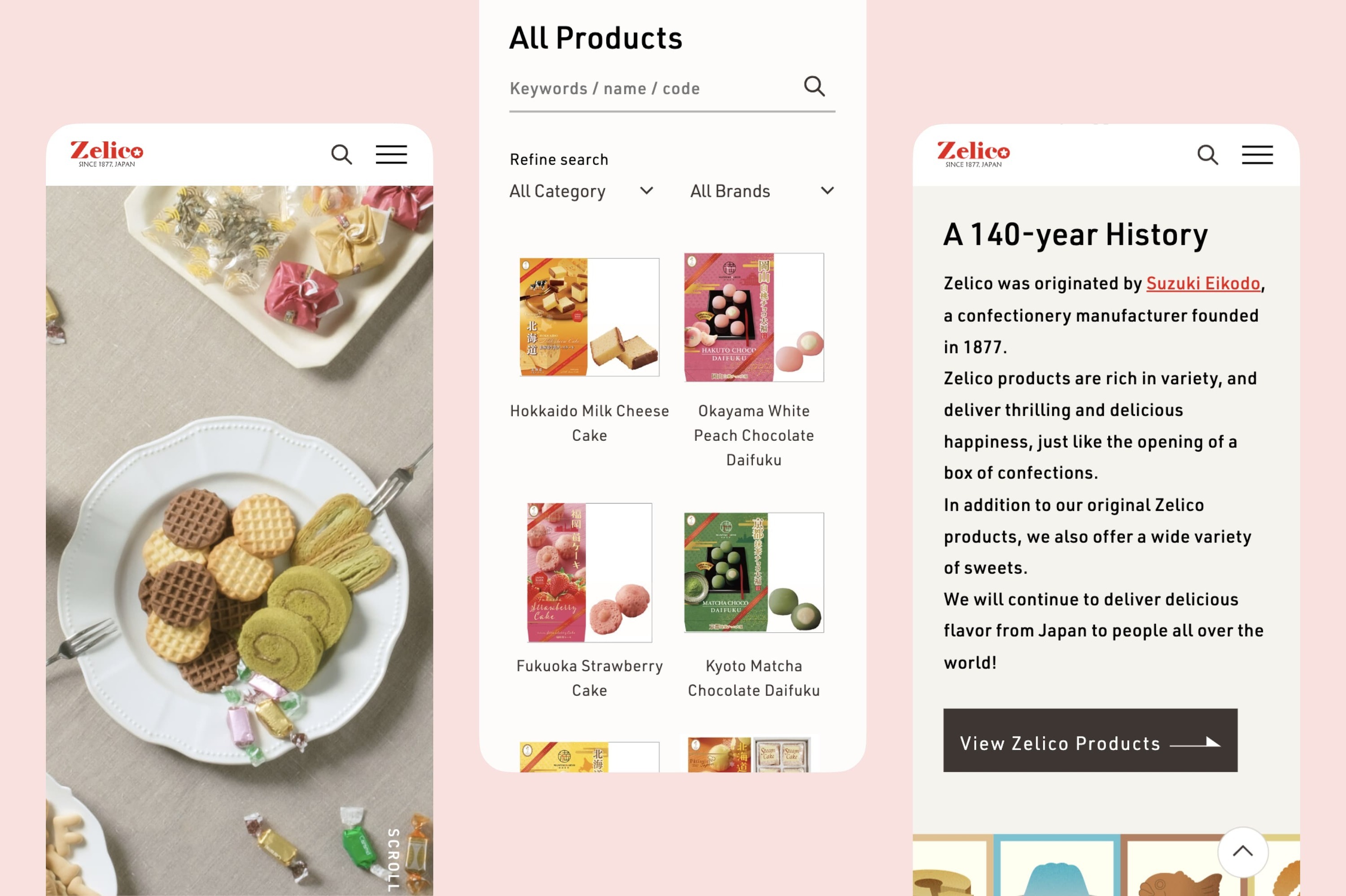Open Hokkaido Milk Cheese Cake product image
This screenshot has width=1346, height=896.
[589, 317]
